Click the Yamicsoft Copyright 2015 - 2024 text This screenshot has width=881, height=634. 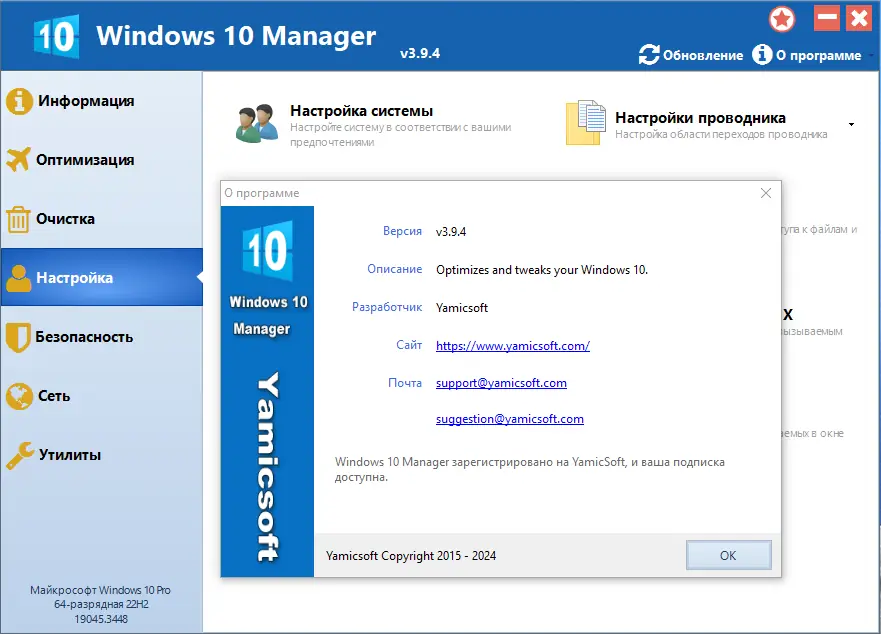click(411, 556)
